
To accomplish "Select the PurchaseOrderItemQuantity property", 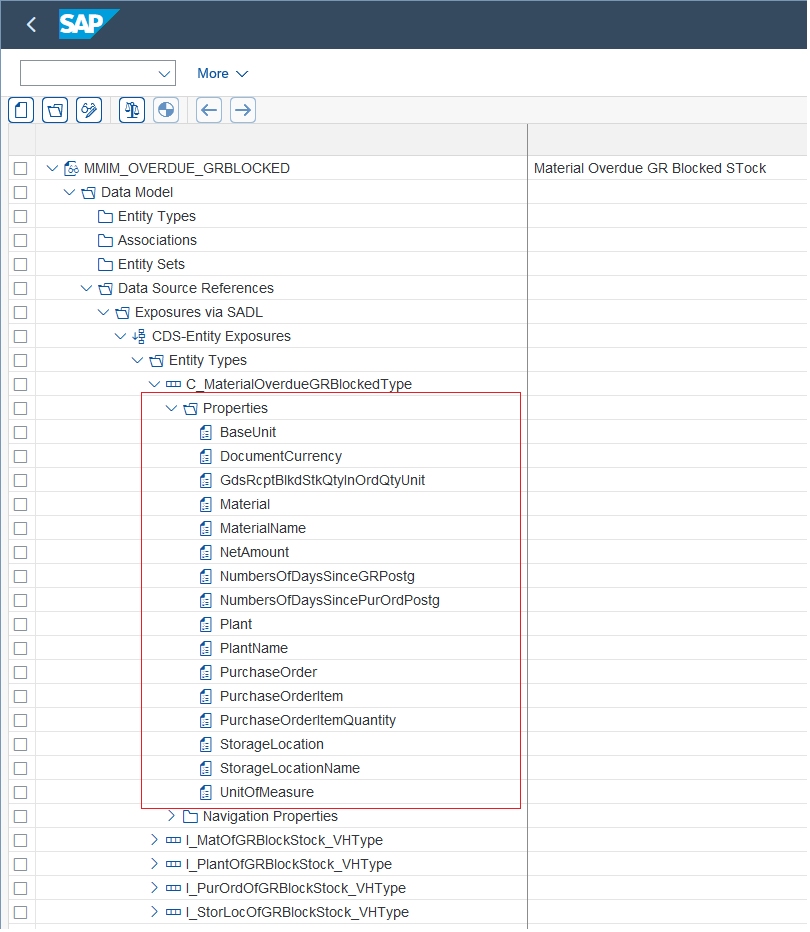I will [x=307, y=722].
